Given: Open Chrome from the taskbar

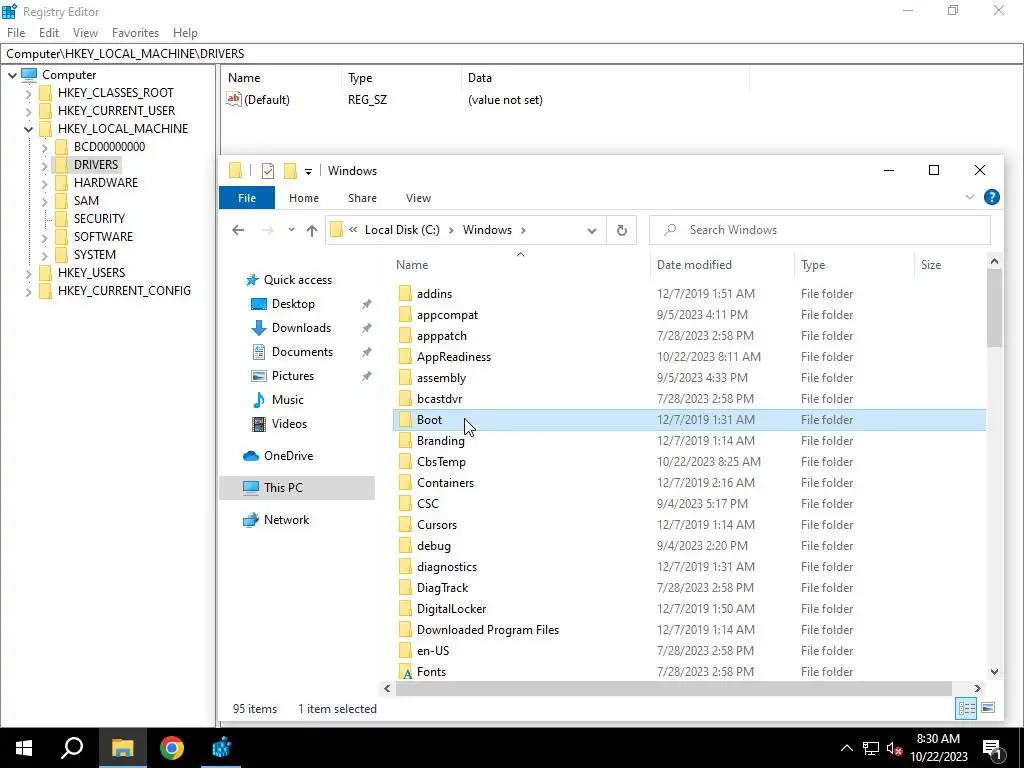Looking at the screenshot, I should 172,748.
